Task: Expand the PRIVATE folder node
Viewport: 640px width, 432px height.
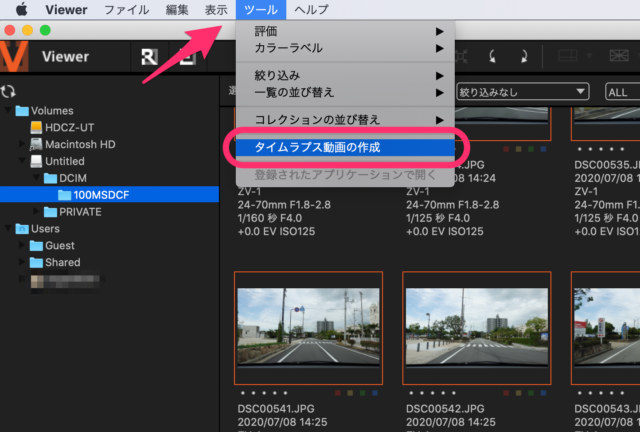Action: coord(36,211)
